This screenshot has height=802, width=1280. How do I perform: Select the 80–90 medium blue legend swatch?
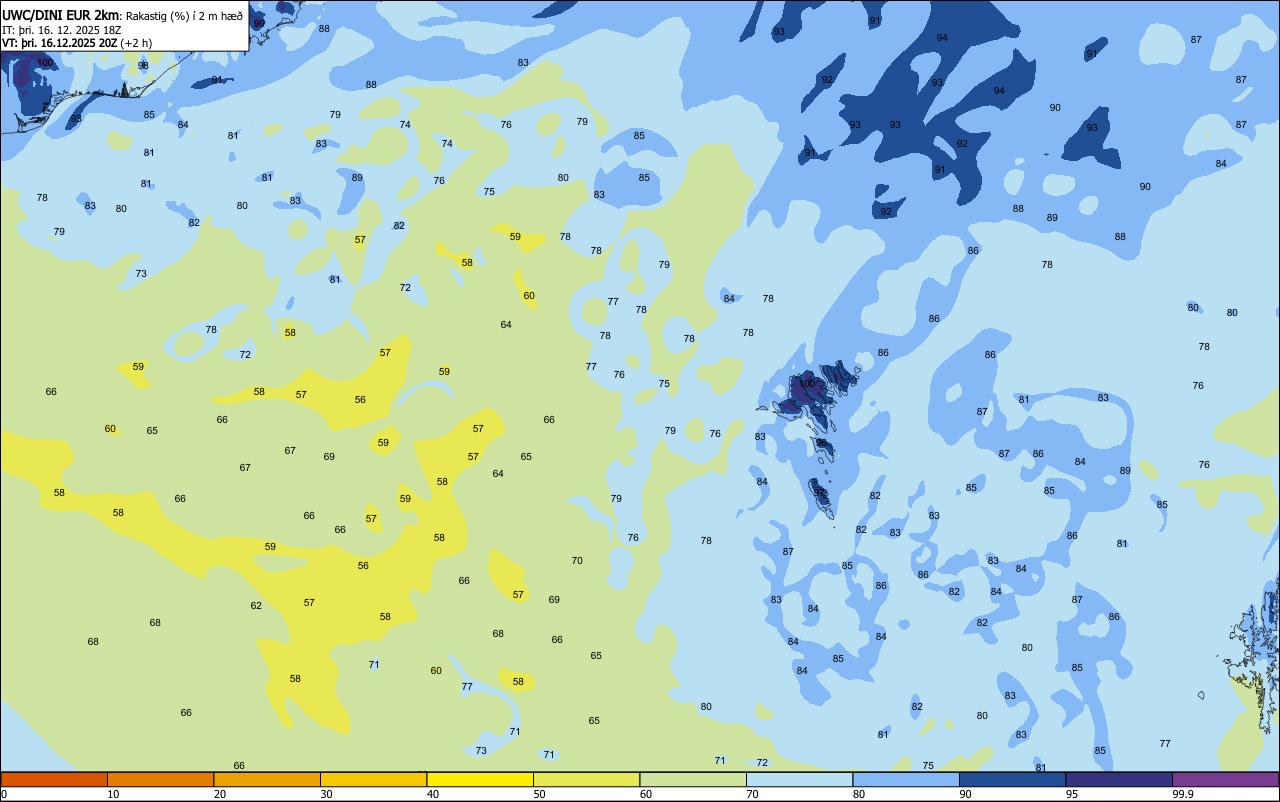(906, 779)
